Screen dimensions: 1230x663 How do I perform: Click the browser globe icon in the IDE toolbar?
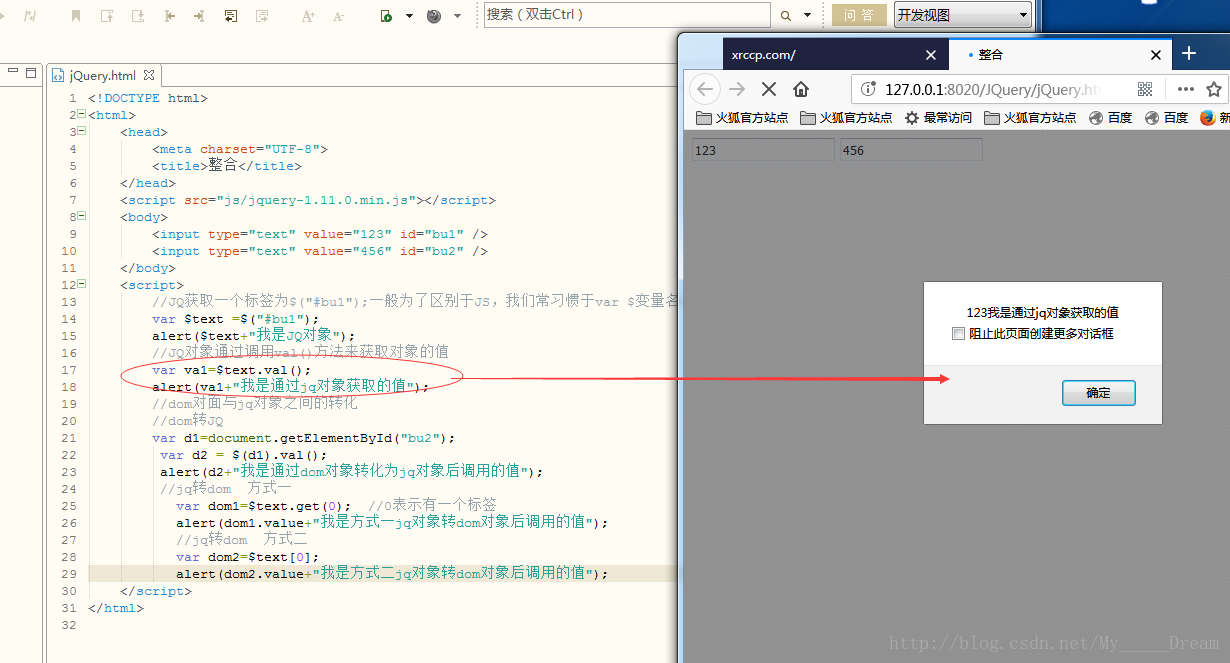(x=434, y=16)
